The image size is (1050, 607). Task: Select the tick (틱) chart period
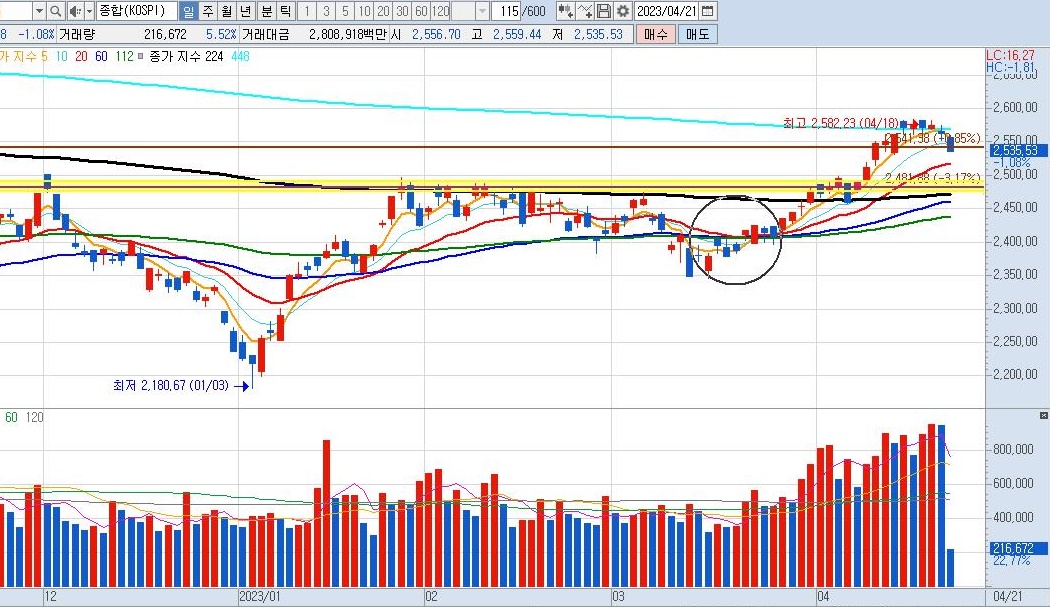coord(285,11)
